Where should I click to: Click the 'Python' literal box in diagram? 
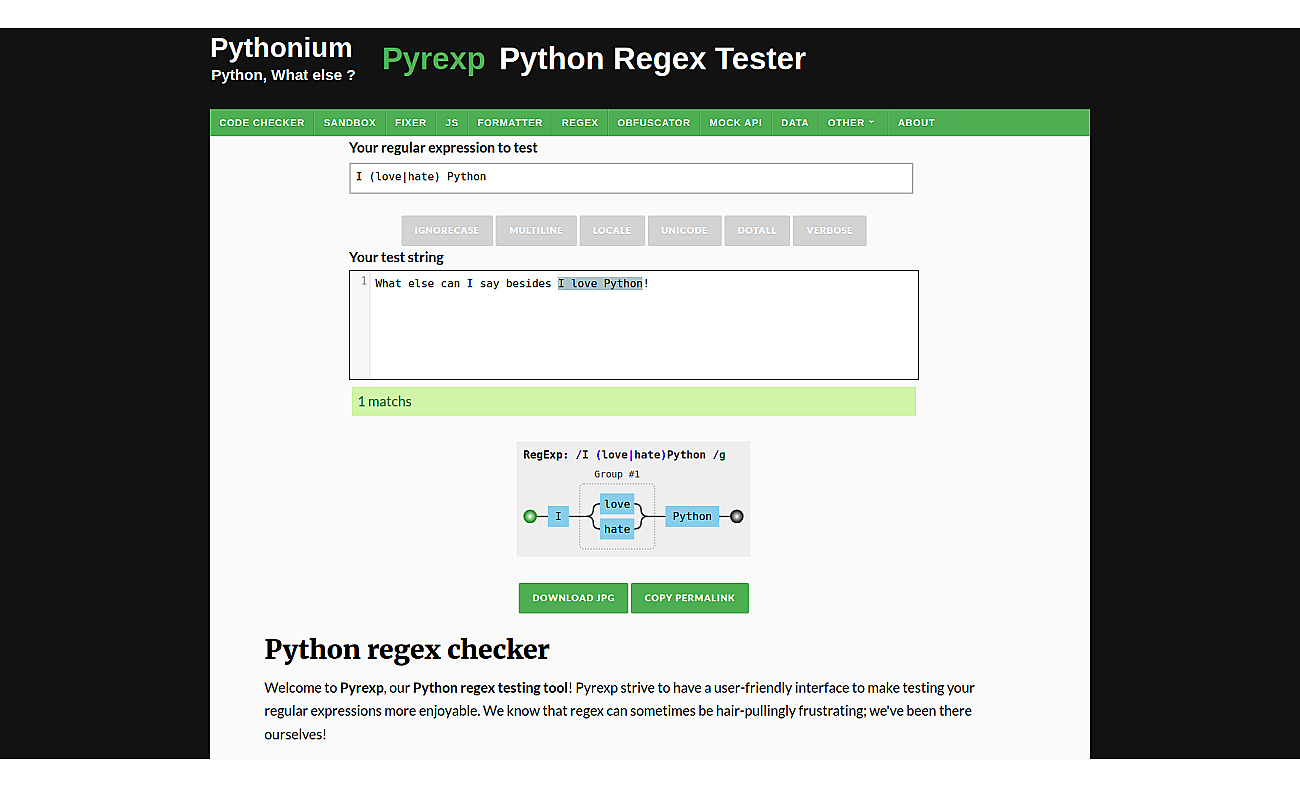(692, 517)
